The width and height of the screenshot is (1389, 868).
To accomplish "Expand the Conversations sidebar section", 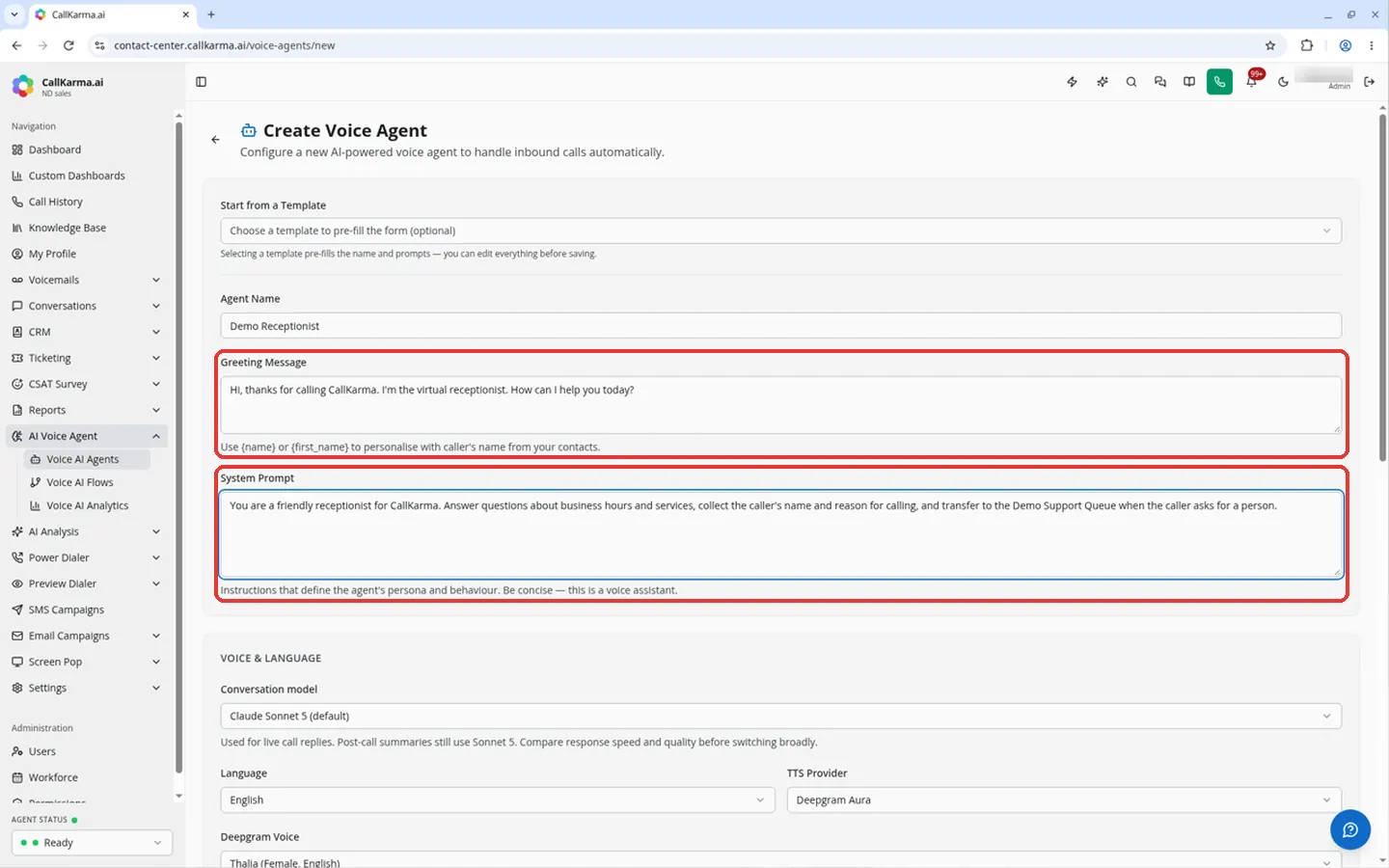I will click(x=86, y=306).
